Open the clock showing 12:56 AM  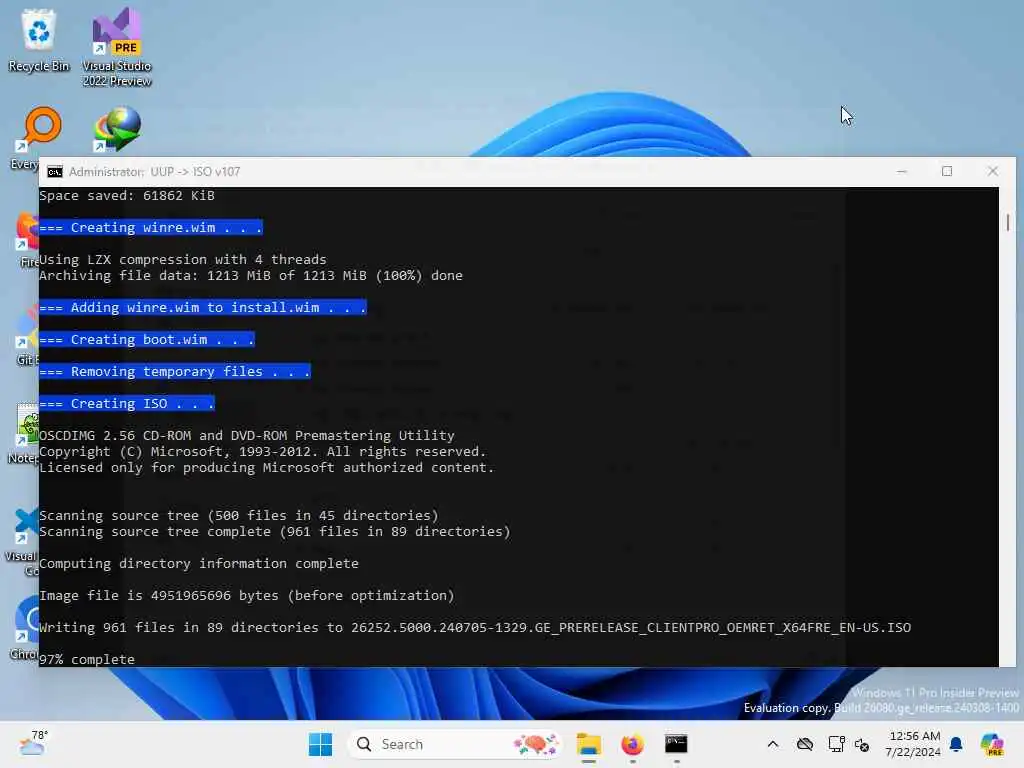914,744
